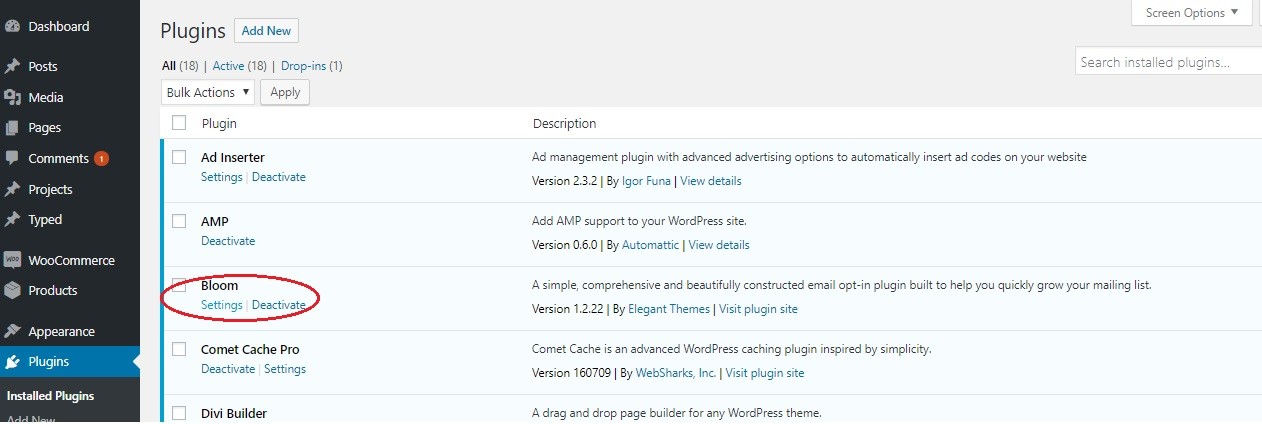Click the Projects pin icon
This screenshot has width=1262, height=424.
(13, 189)
